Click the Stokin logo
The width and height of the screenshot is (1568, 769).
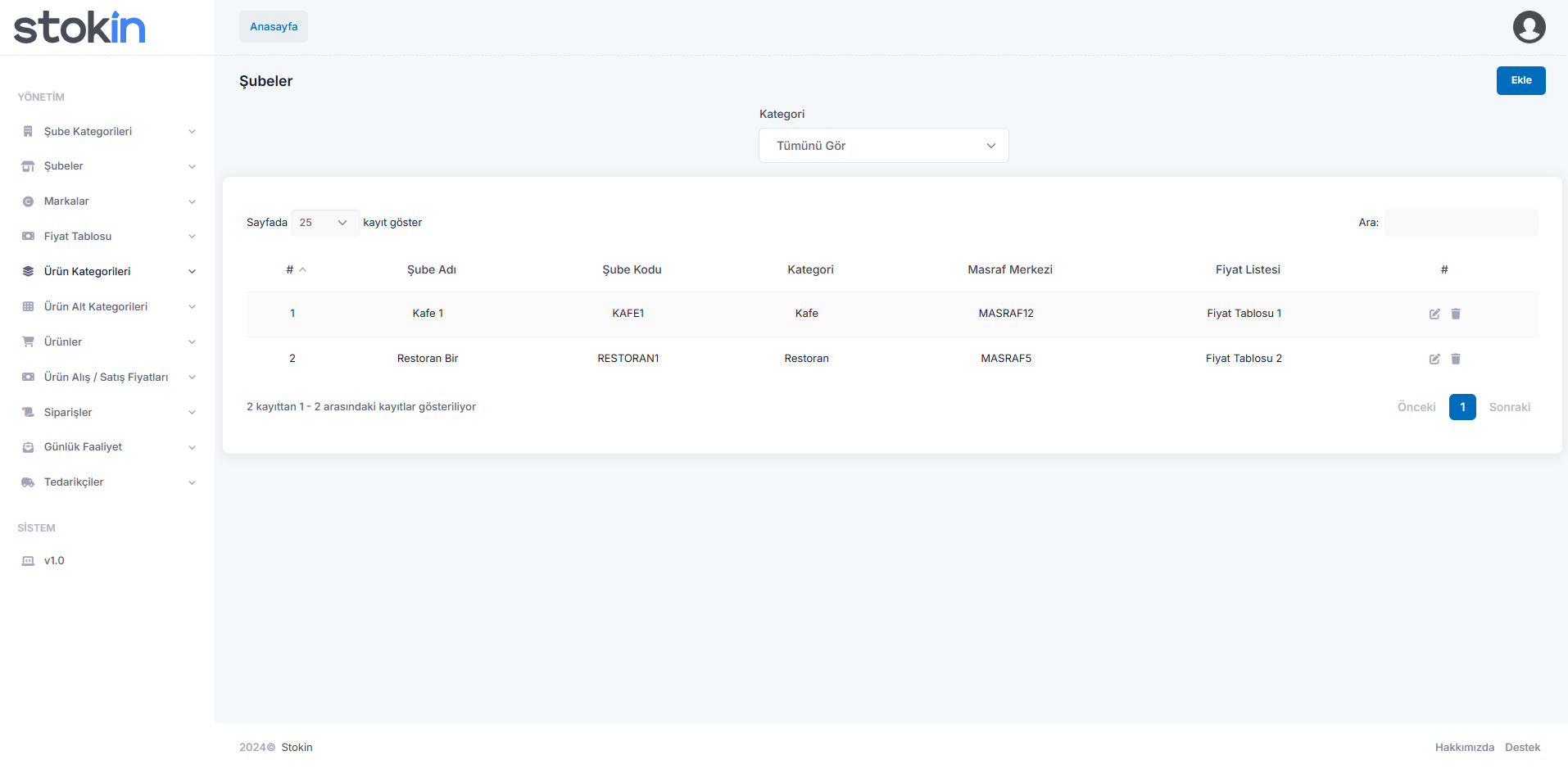pos(79,27)
